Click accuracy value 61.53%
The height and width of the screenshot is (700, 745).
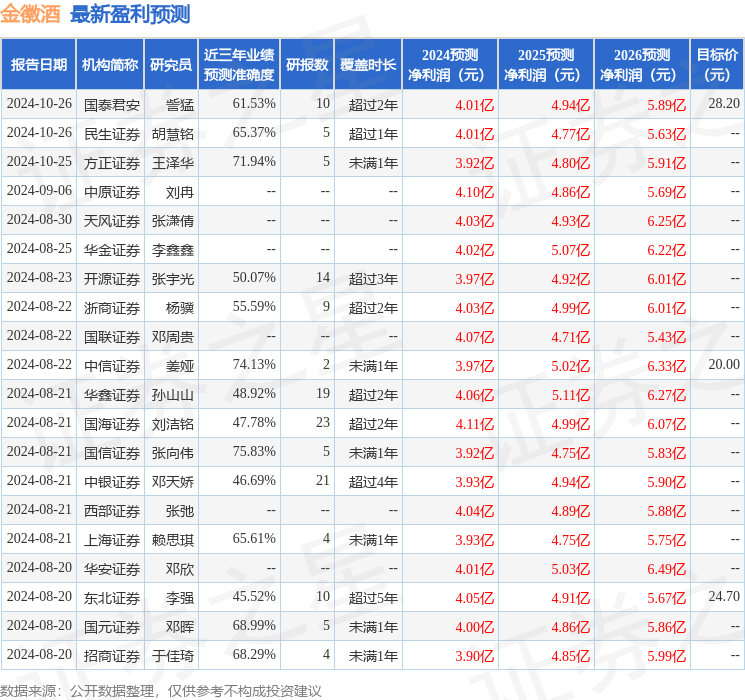tap(254, 104)
